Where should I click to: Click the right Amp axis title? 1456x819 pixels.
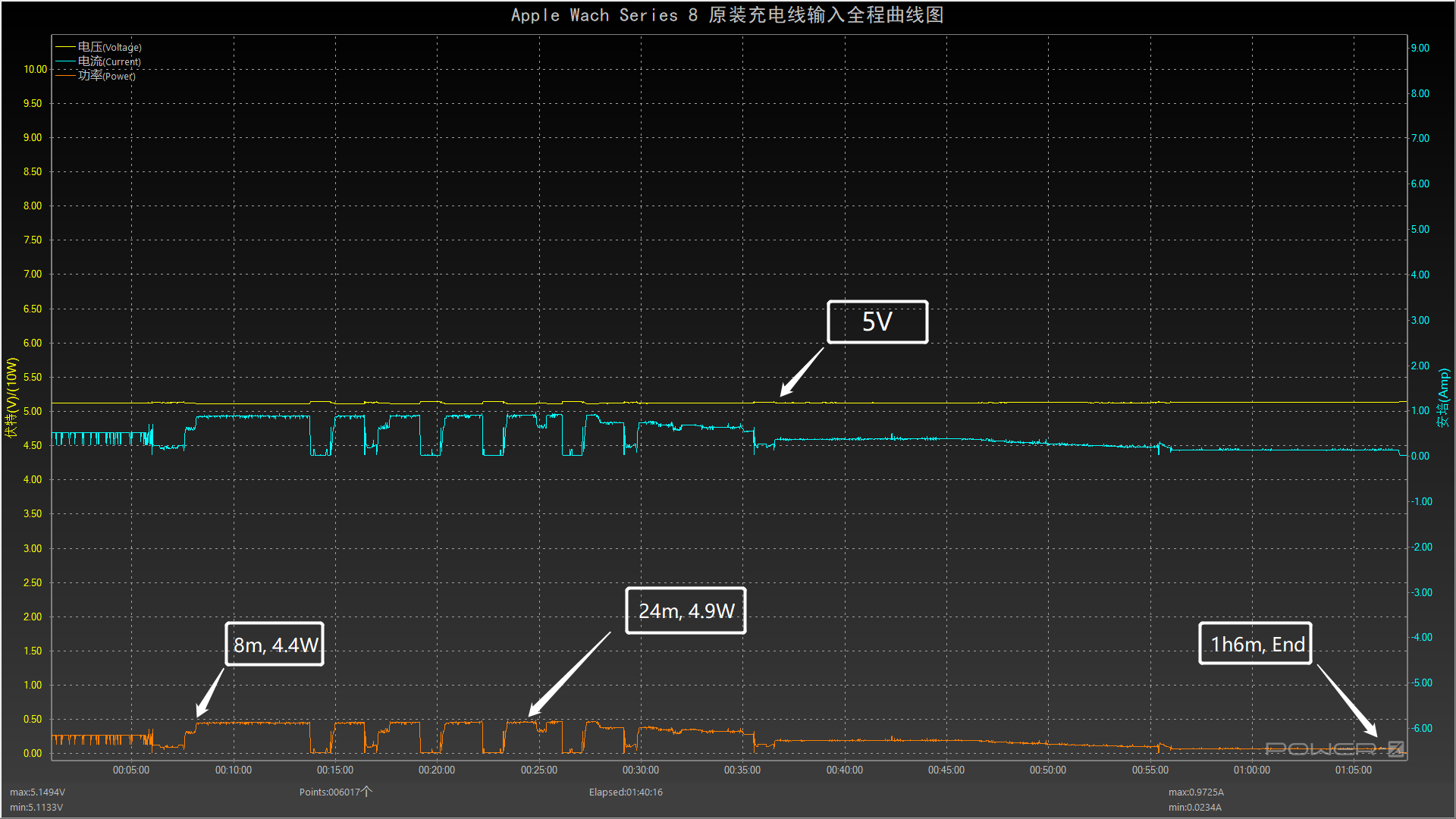pos(1443,398)
